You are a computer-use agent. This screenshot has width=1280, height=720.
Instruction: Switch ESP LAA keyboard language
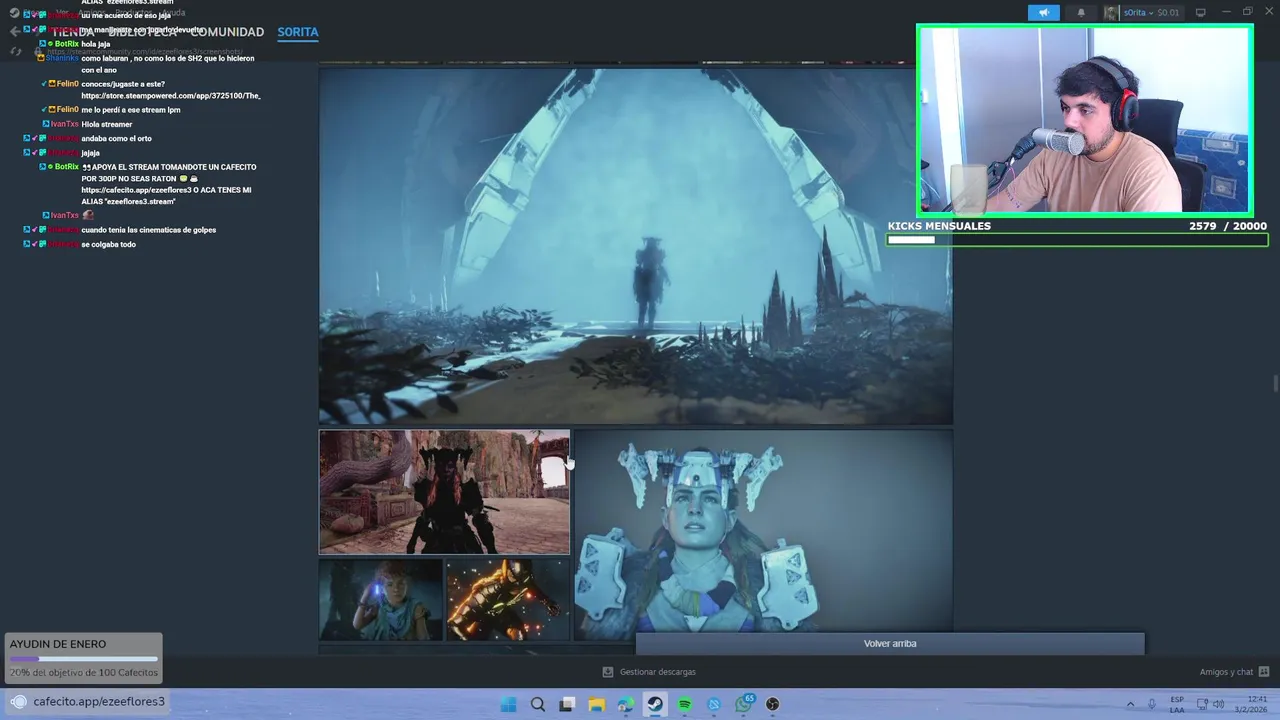(1177, 704)
